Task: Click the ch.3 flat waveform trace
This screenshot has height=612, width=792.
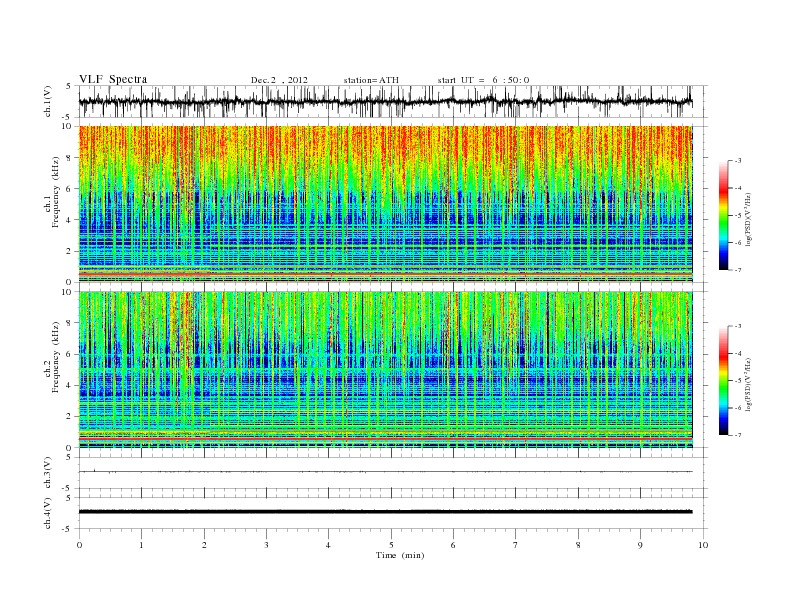Action: 385,472
